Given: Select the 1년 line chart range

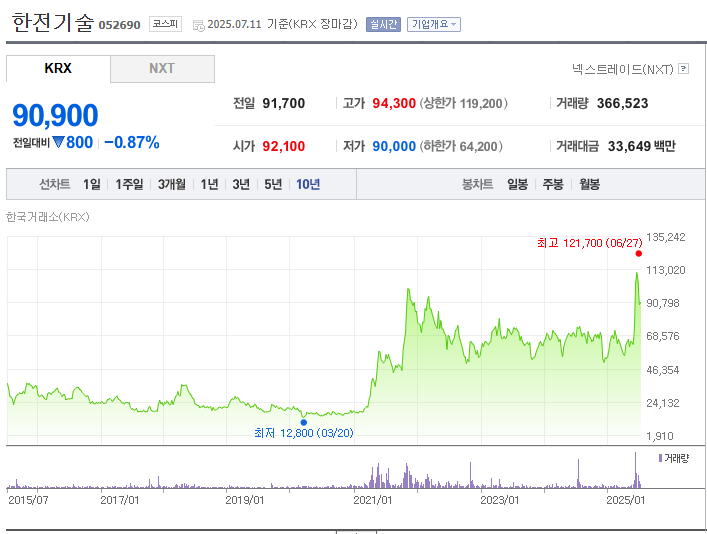Looking at the screenshot, I should click(209, 184).
